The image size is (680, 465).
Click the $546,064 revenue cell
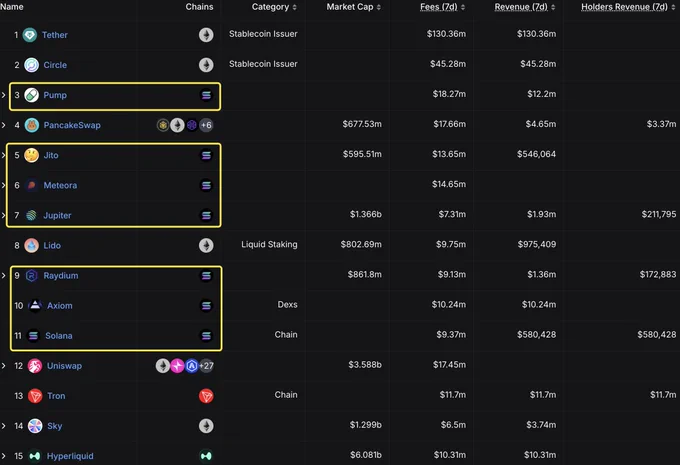click(536, 154)
